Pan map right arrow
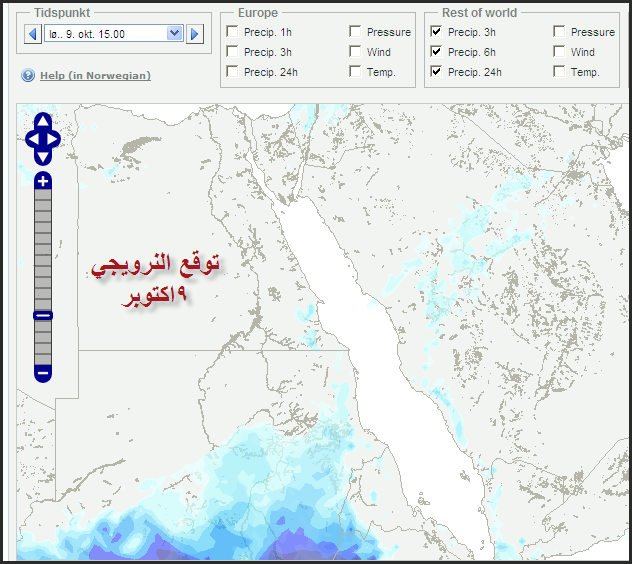 click(53, 139)
